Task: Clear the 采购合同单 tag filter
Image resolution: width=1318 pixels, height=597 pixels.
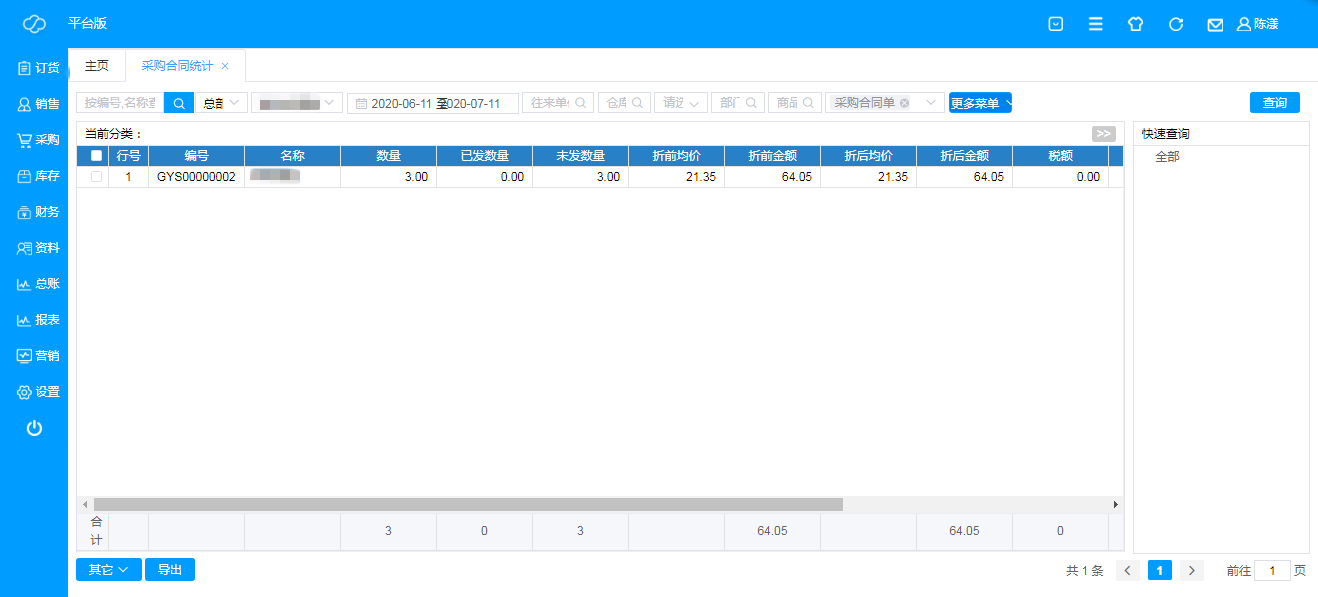Action: (904, 103)
